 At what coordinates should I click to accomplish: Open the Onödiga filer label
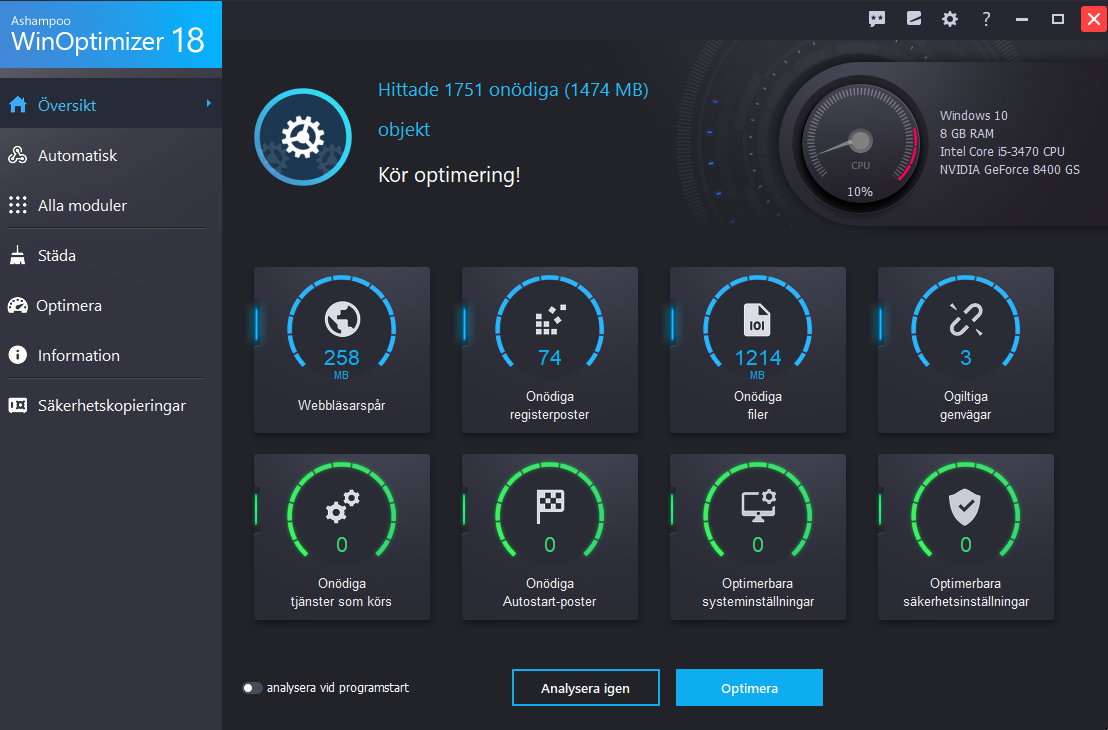758,406
